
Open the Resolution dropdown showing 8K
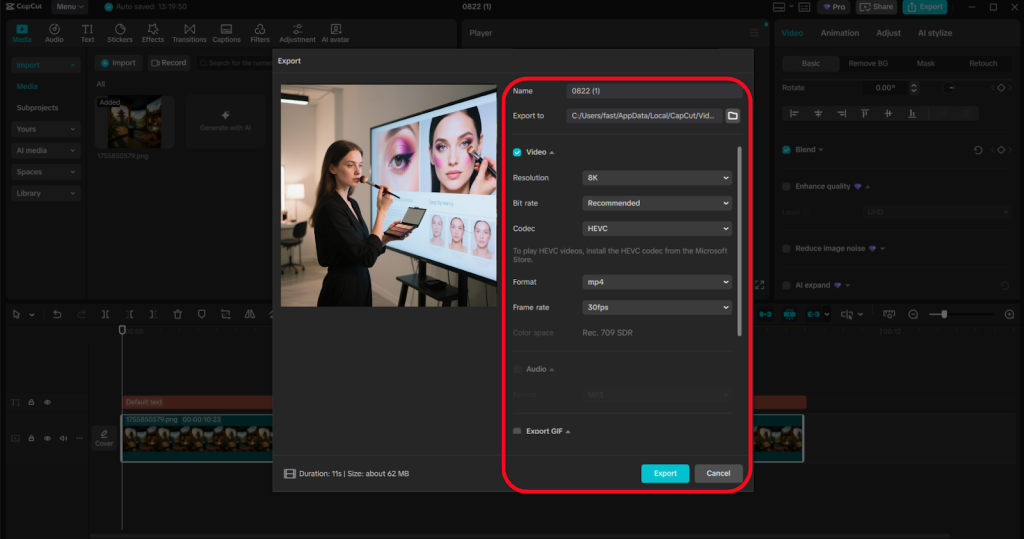coord(657,178)
